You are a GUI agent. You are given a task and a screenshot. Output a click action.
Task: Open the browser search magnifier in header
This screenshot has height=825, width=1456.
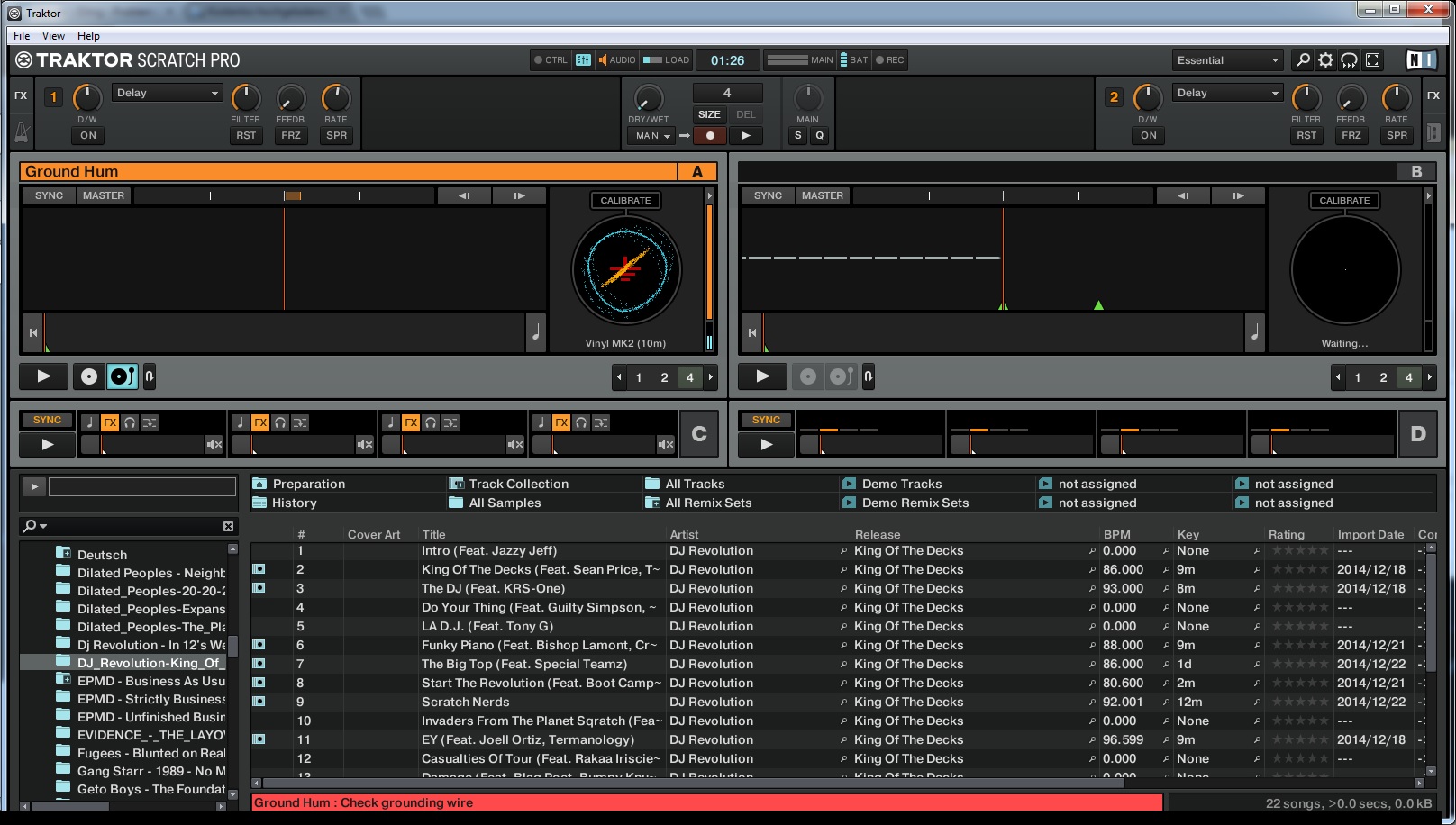point(1303,60)
